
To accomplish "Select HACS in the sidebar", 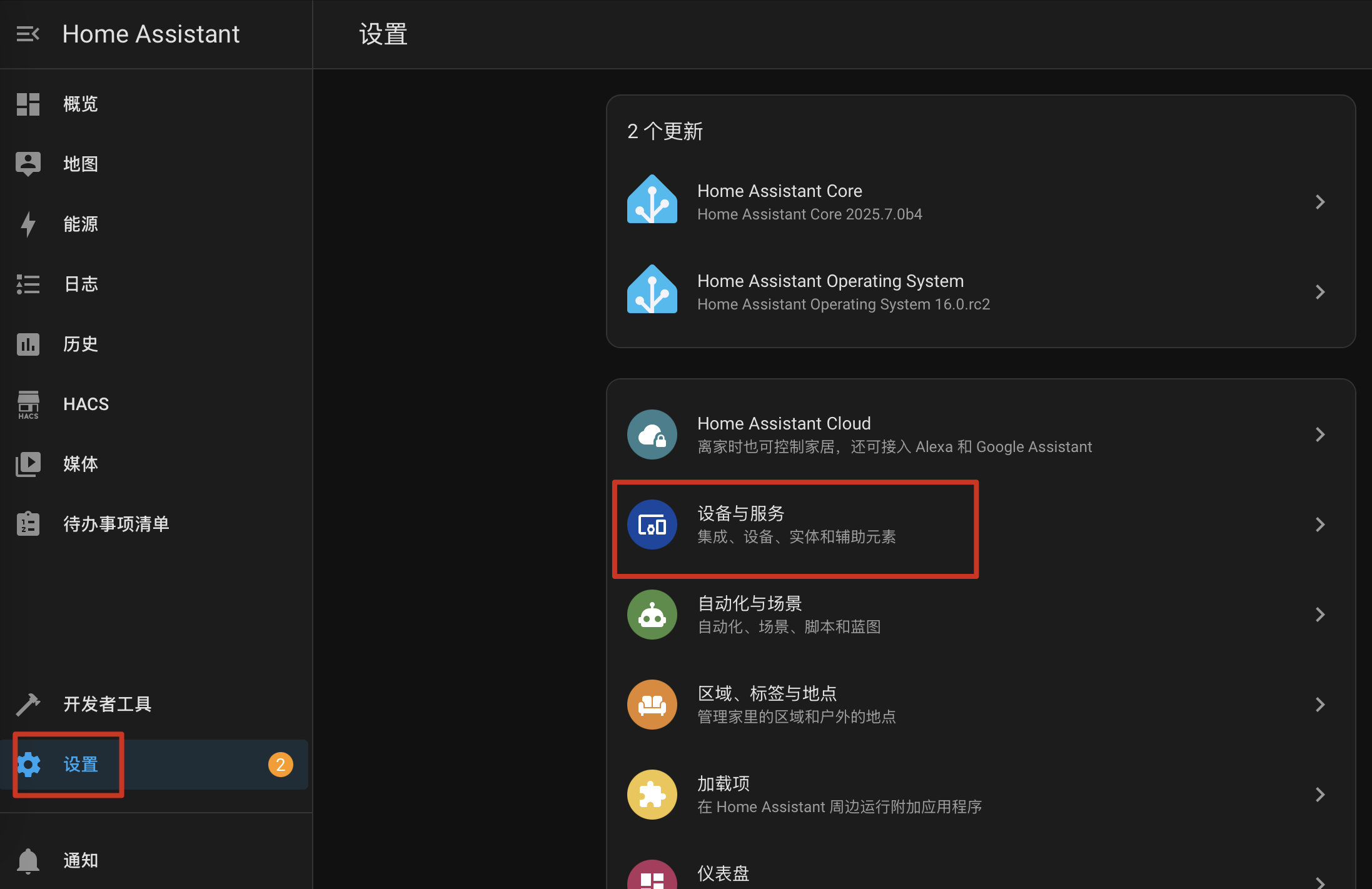I will click(x=155, y=404).
